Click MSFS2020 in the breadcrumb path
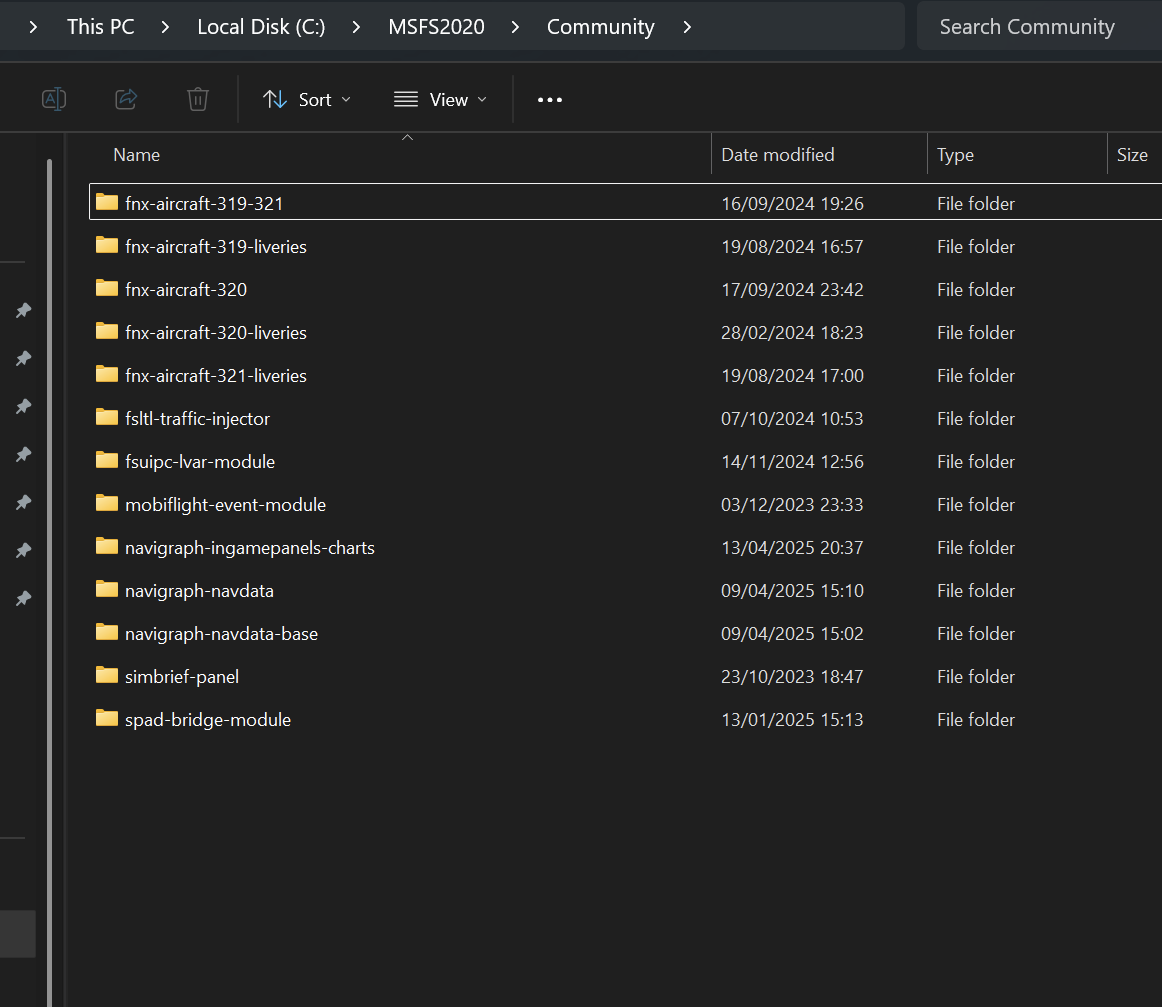 tap(436, 27)
